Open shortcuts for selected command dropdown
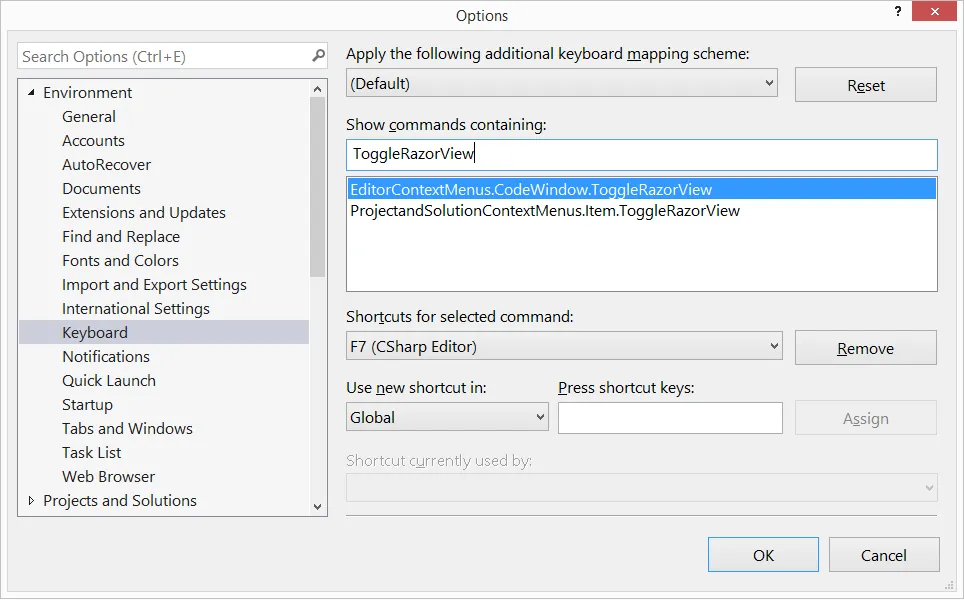 (x=773, y=347)
